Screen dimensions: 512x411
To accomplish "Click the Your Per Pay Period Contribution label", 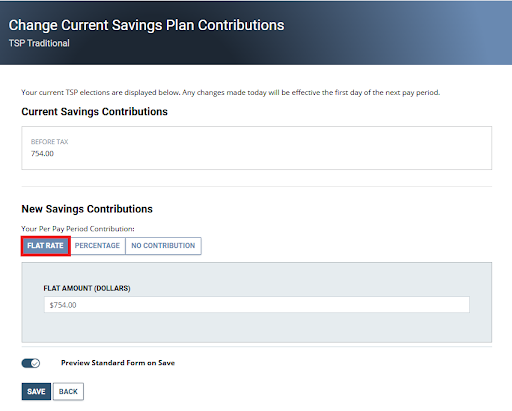I will pos(78,229).
